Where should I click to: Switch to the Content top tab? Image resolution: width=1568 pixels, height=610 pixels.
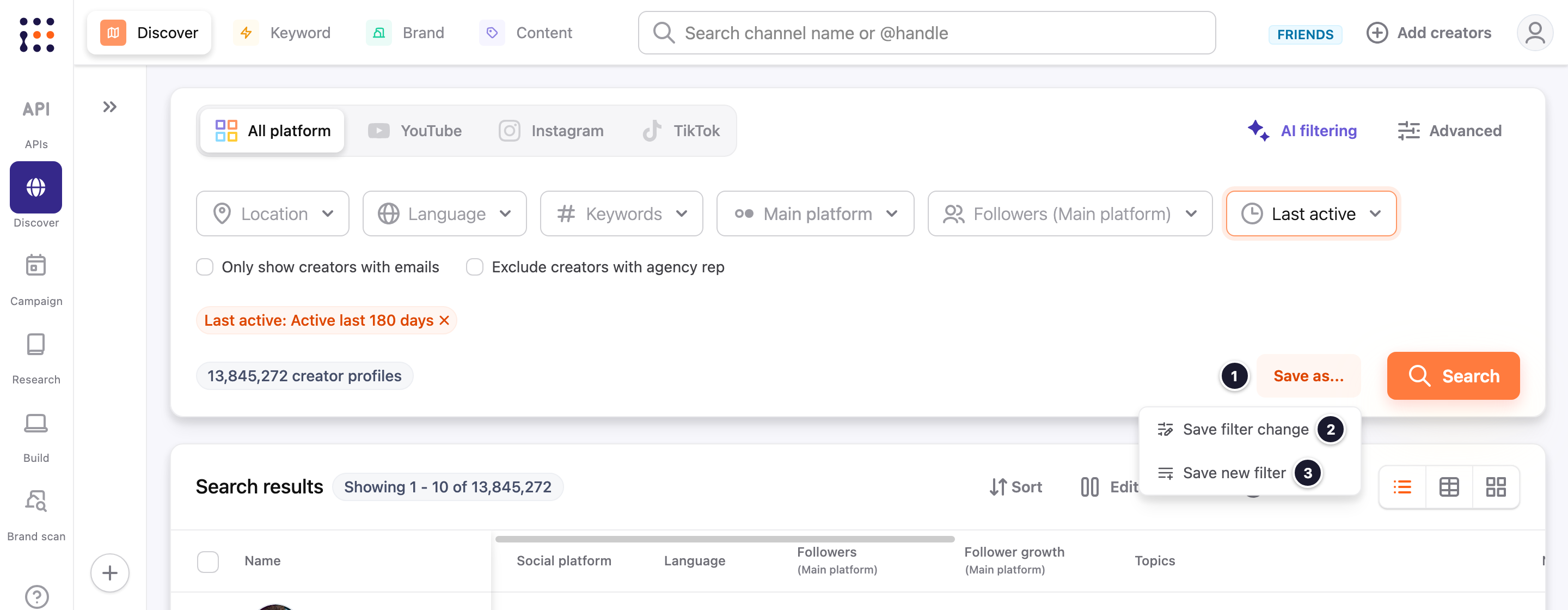(x=526, y=33)
